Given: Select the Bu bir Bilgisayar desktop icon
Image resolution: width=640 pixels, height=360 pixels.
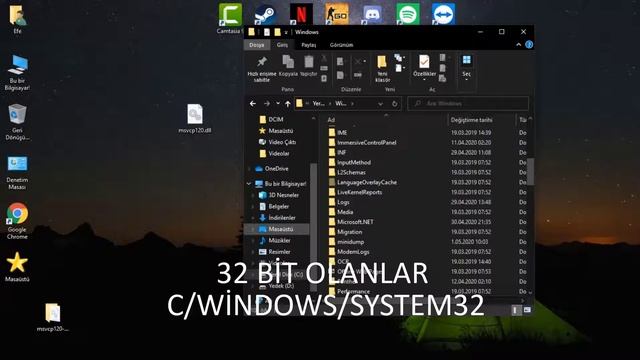Looking at the screenshot, I should click(17, 72).
